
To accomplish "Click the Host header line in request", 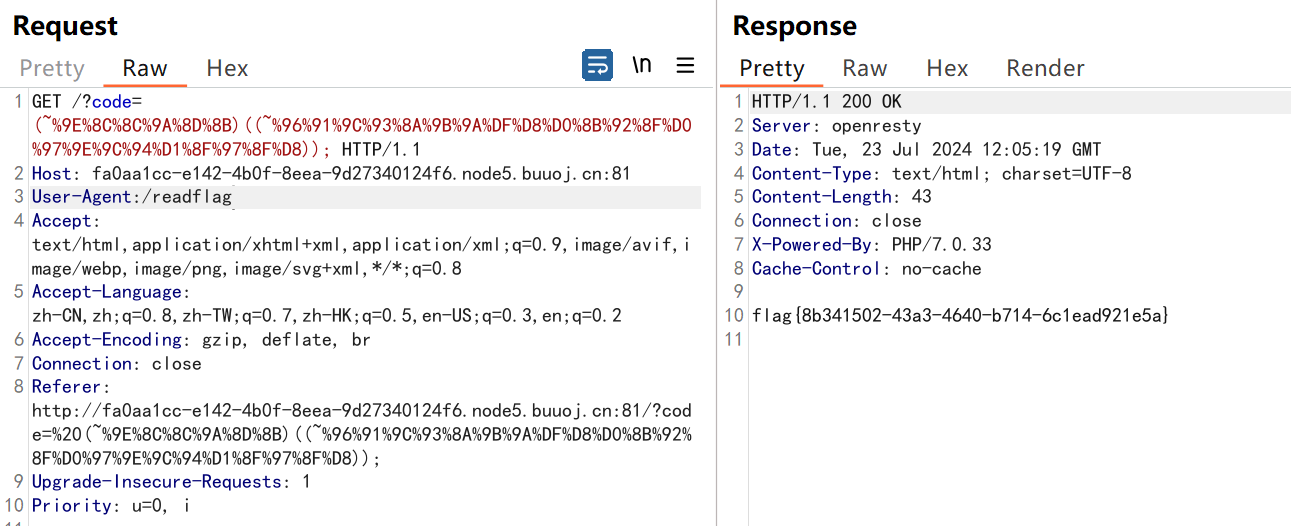I will (x=331, y=174).
